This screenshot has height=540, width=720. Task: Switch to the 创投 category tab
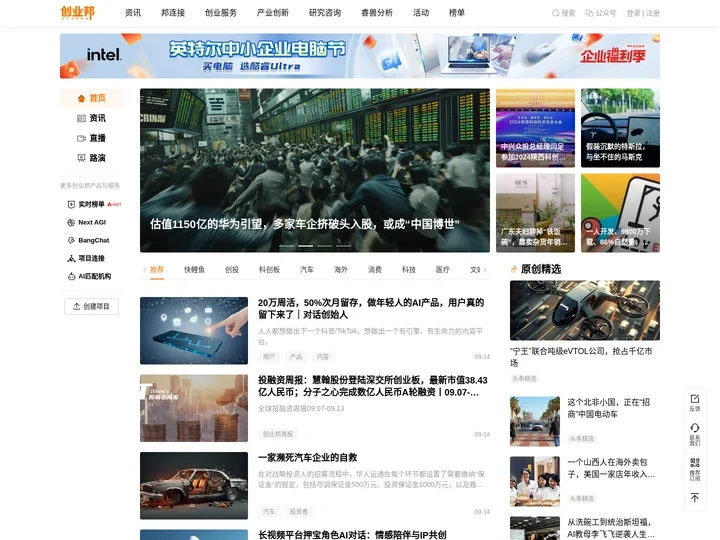click(232, 270)
